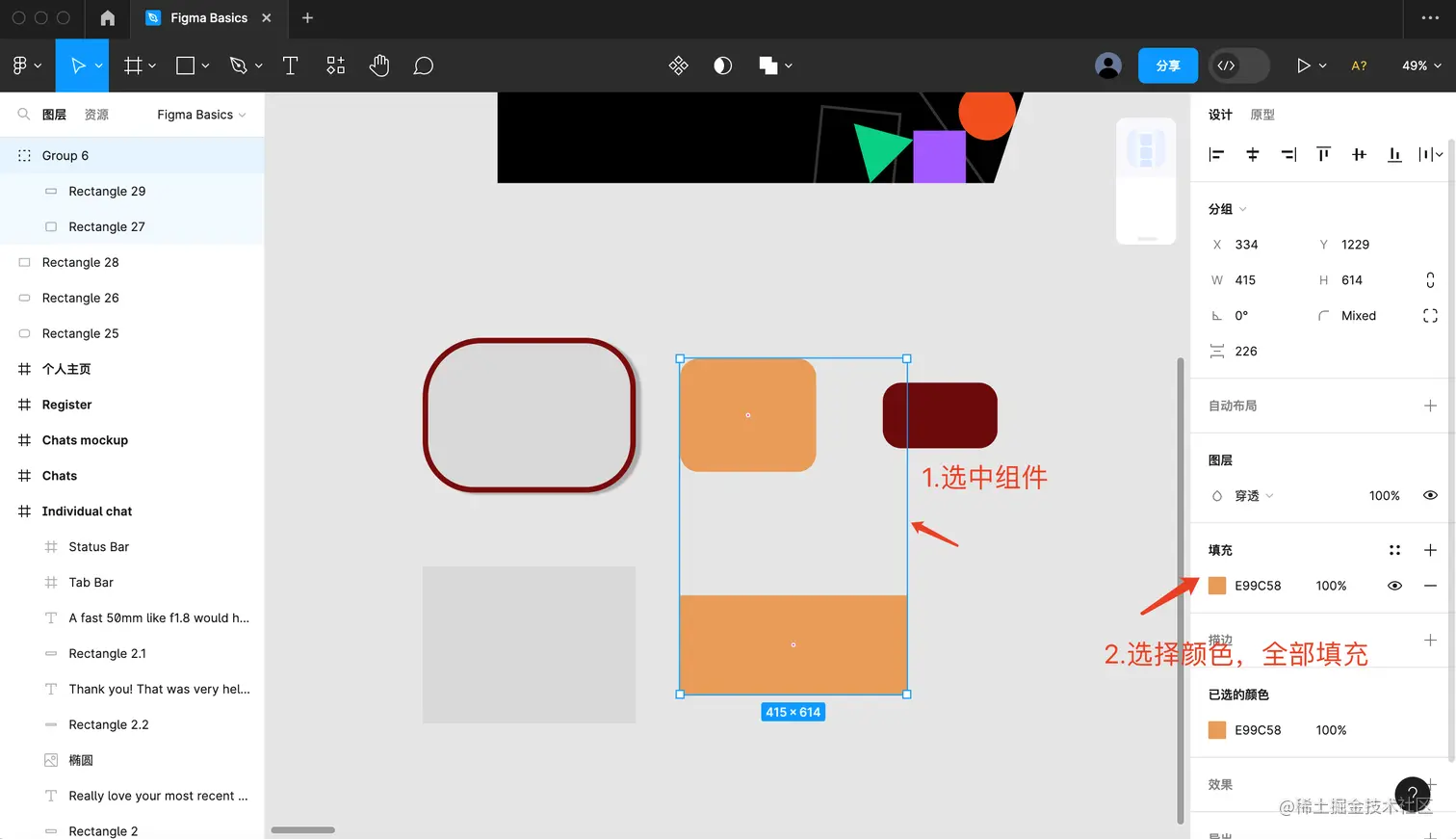Click the width field showing 415
This screenshot has height=839, width=1456.
(1256, 280)
